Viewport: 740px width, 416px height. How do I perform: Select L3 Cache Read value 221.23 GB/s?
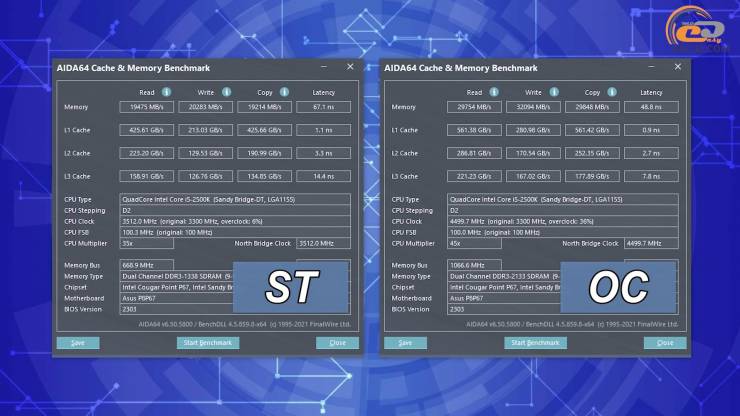474,177
